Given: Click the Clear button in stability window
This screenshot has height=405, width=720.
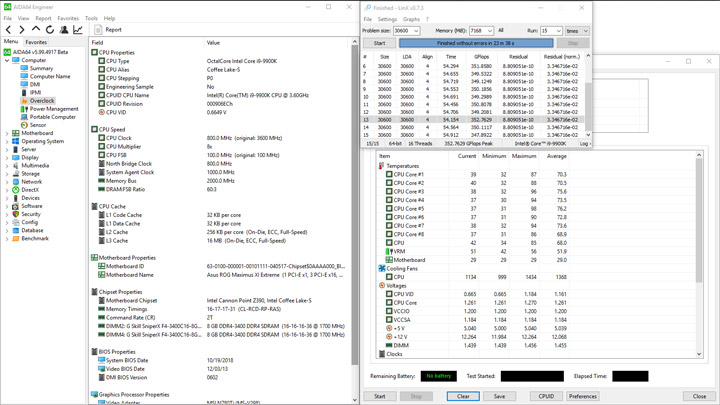Looking at the screenshot, I should [x=463, y=396].
